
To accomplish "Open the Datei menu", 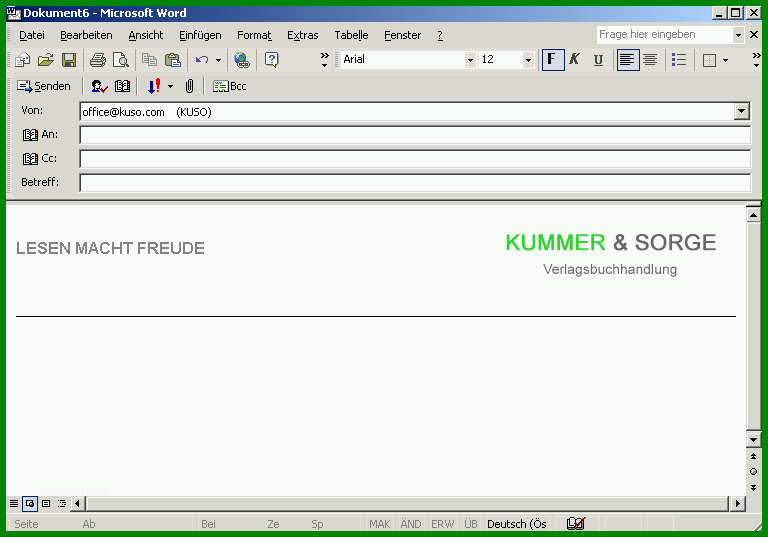I will click(x=32, y=35).
